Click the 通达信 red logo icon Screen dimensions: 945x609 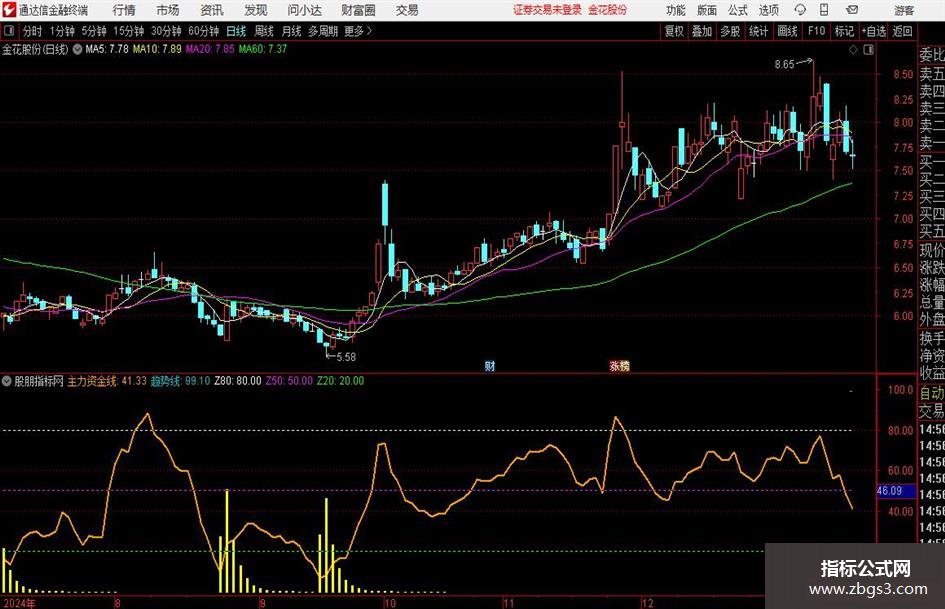tap(9, 10)
